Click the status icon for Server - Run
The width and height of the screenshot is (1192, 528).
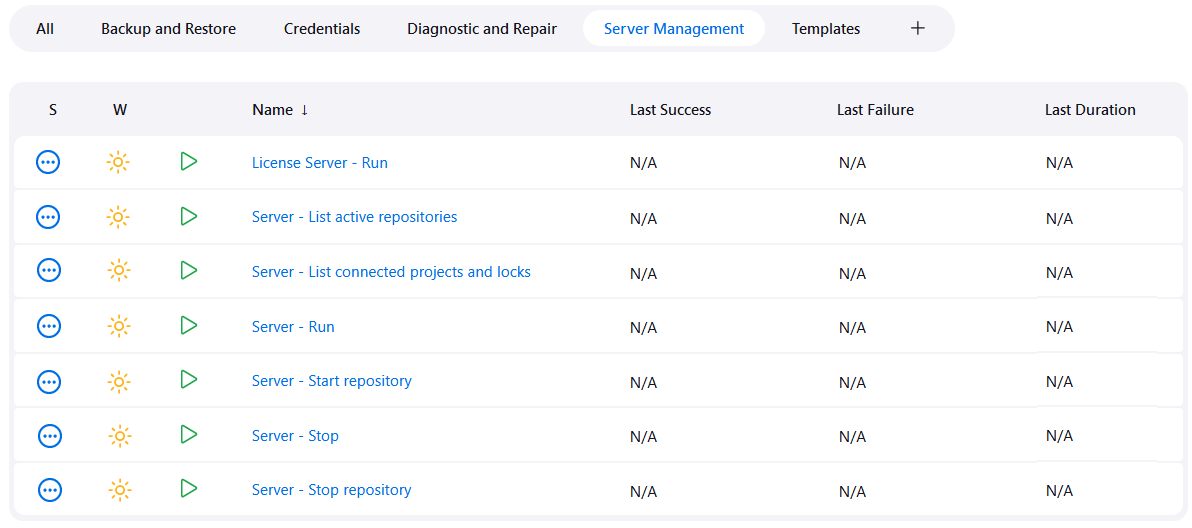click(49, 326)
